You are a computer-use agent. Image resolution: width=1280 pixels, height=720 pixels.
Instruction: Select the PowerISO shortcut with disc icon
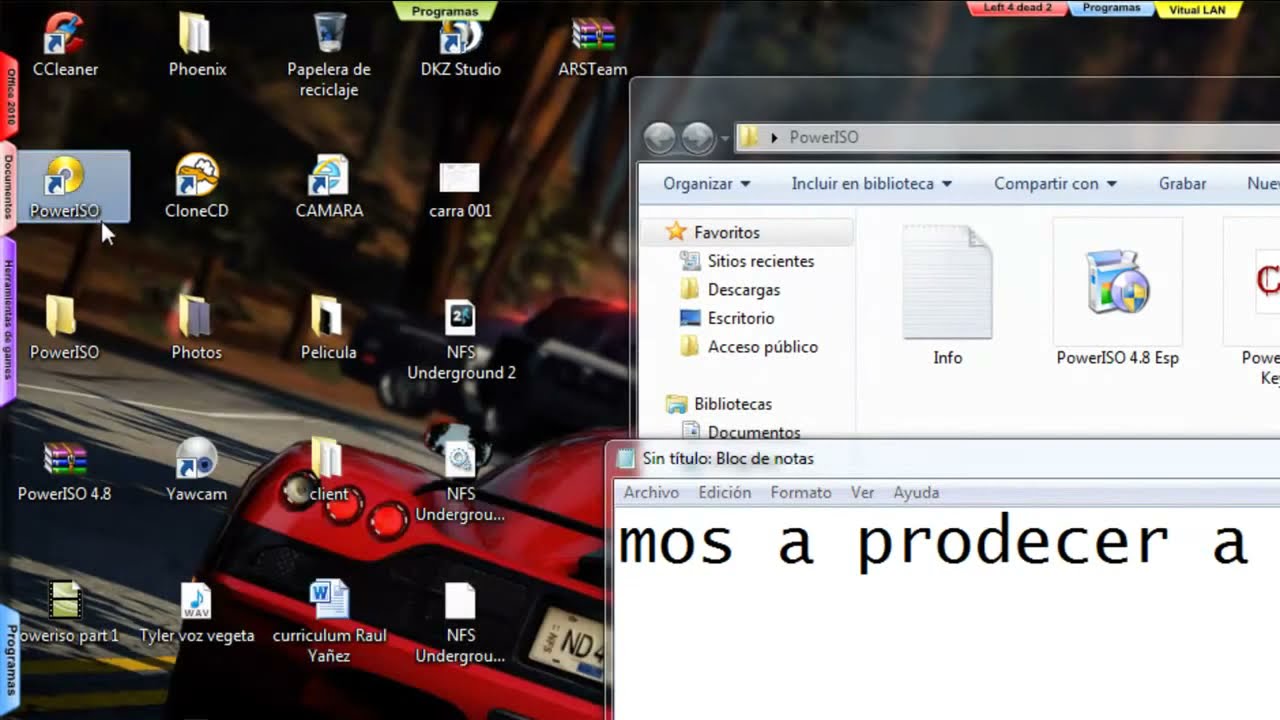[65, 187]
